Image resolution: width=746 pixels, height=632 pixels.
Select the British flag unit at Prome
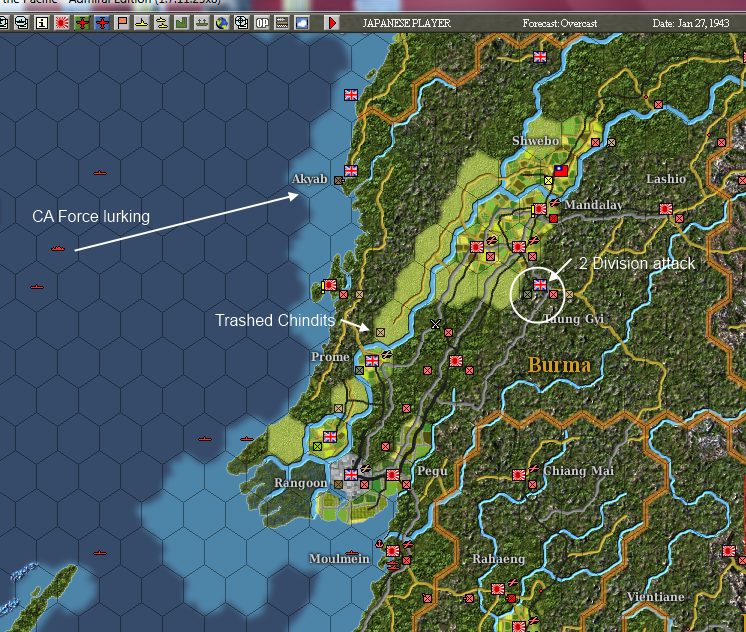click(372, 361)
